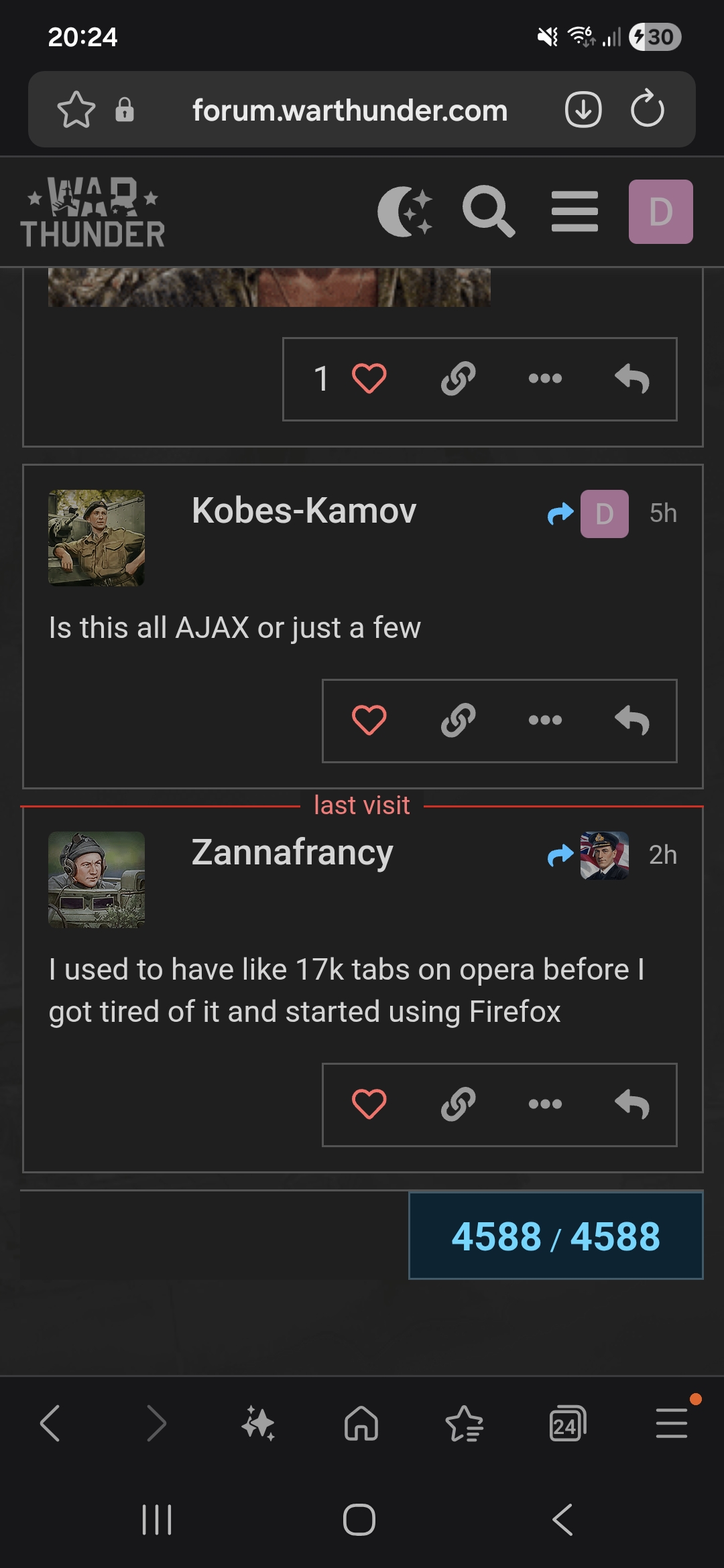724x1568 pixels.
Task: Tap the forum.warthunder.com address field
Action: coord(350,110)
